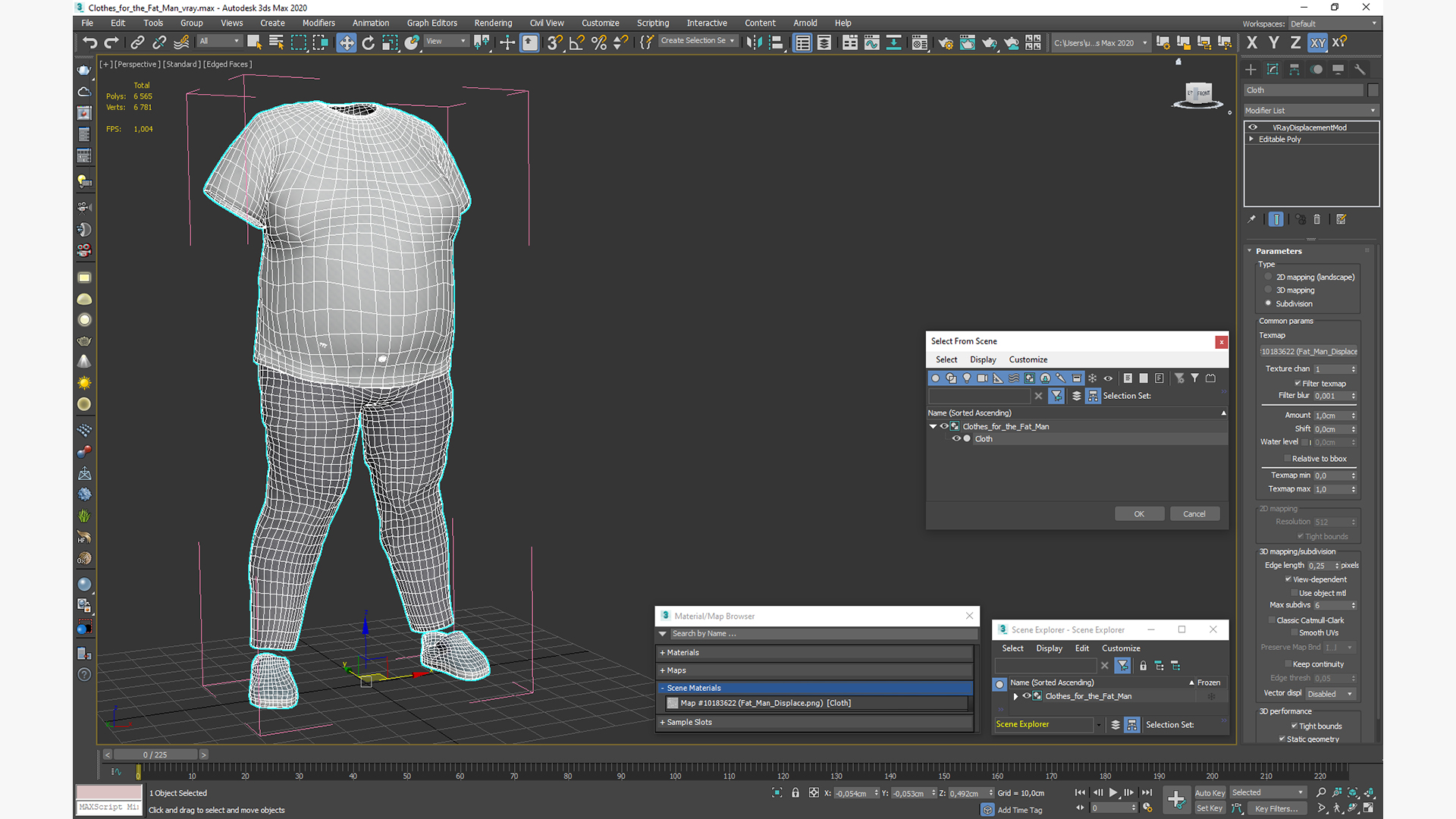
Task: Click Cancel in Select From Scene
Action: 1194,514
